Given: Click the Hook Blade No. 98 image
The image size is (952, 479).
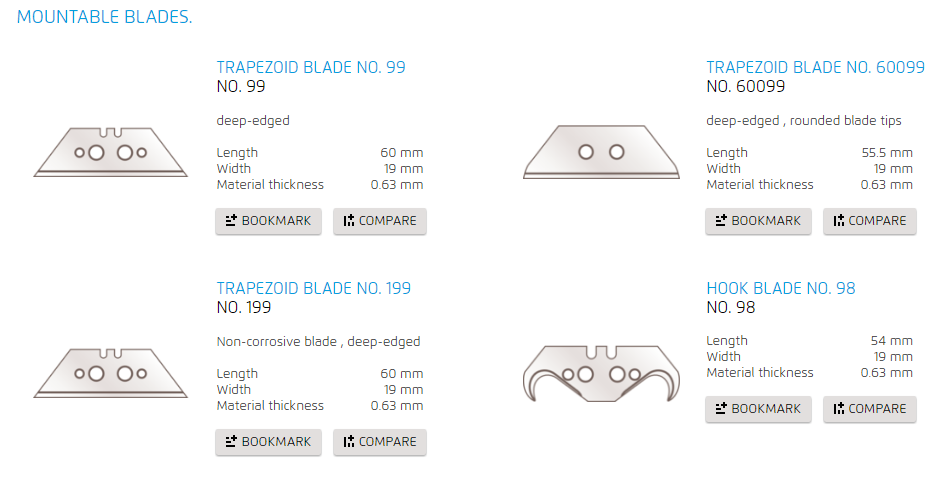Looking at the screenshot, I should [x=601, y=373].
